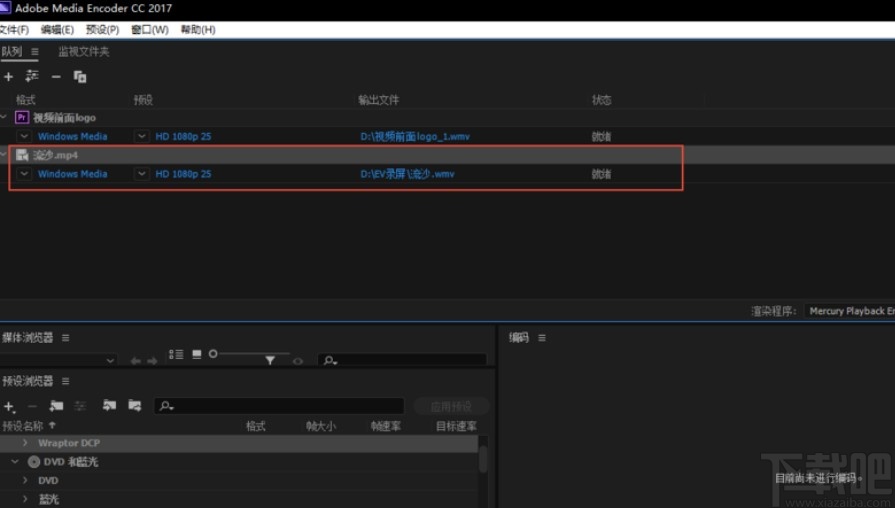Open the 渲染程序 Mercury Playback dropdown
The image size is (895, 508).
[x=849, y=311]
